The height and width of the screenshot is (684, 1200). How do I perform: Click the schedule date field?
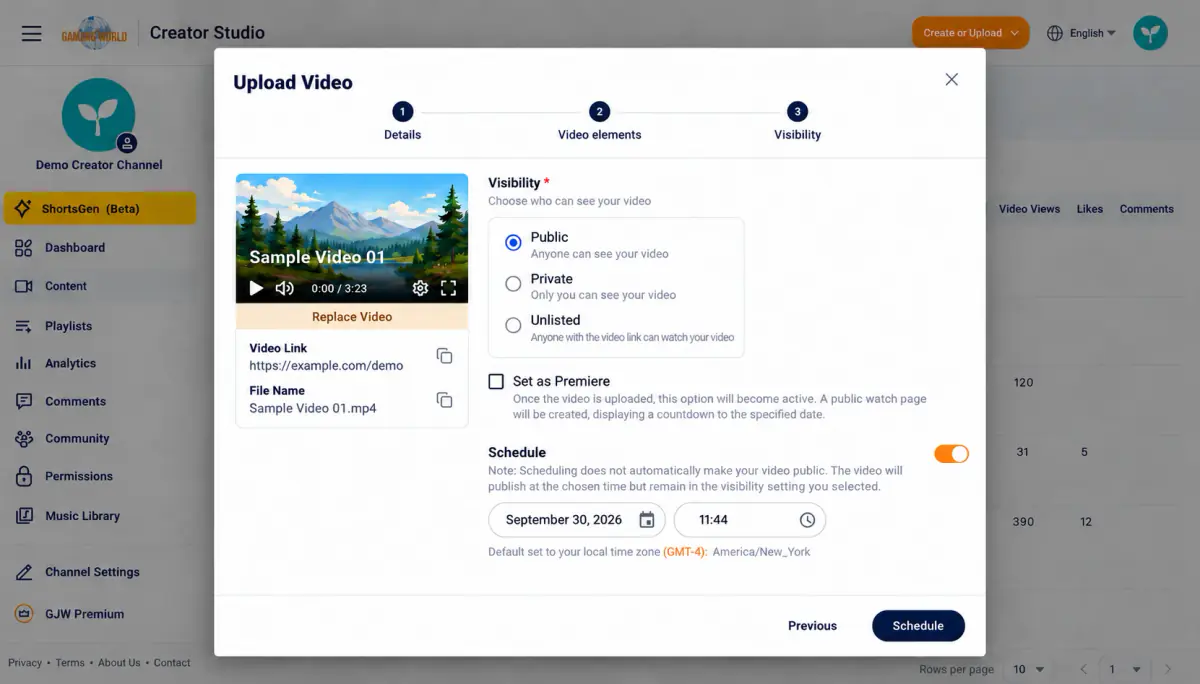[576, 520]
